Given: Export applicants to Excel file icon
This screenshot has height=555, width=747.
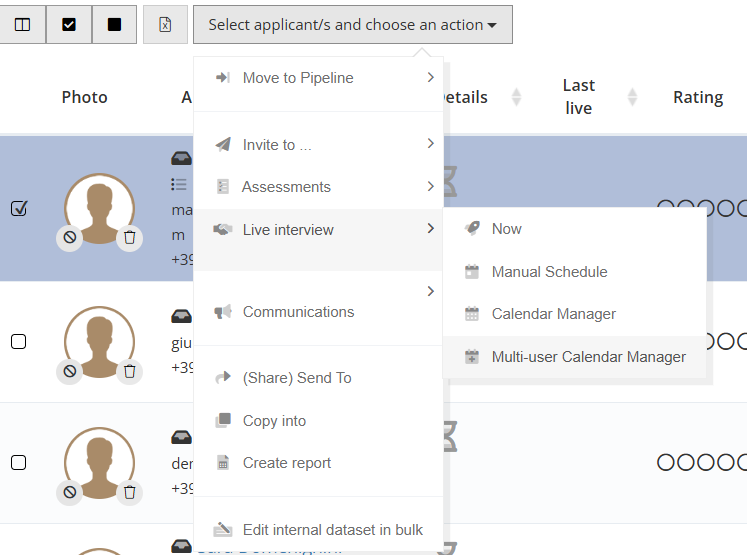Looking at the screenshot, I should pyautogui.click(x=165, y=25).
